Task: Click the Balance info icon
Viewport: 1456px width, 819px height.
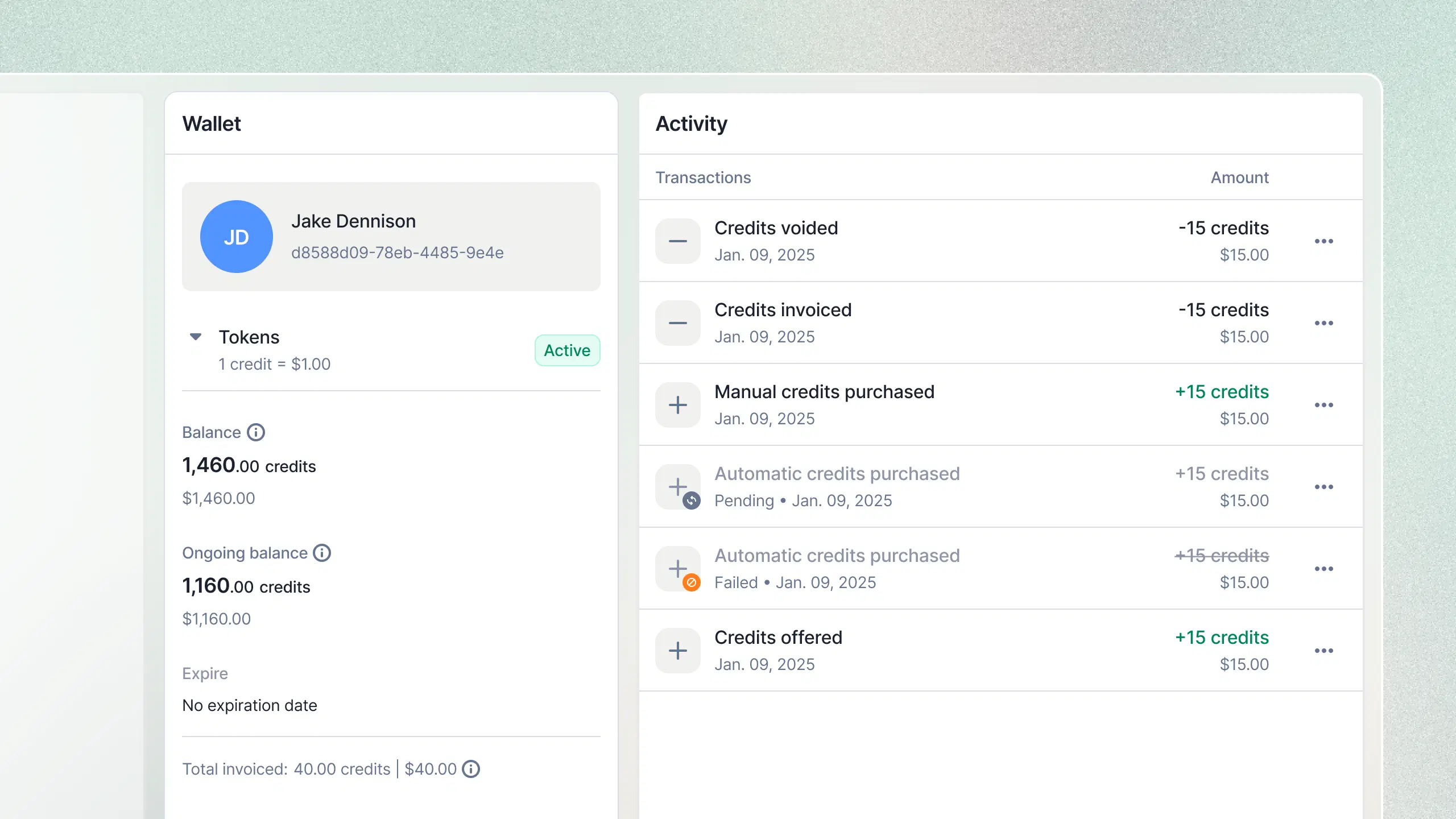Action: coord(256,432)
